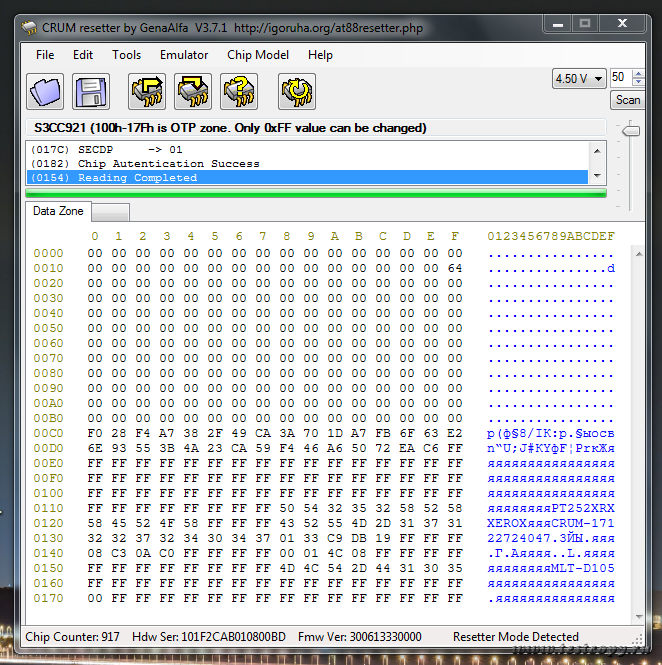Open the File menu

(x=45, y=55)
